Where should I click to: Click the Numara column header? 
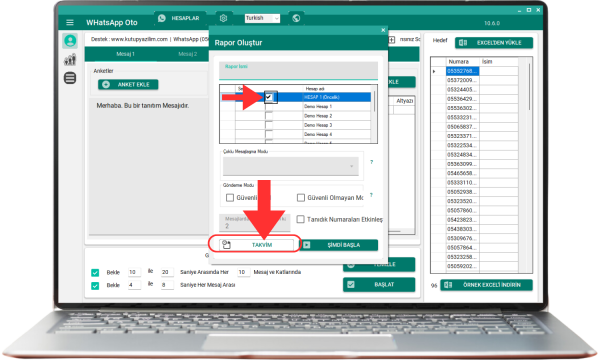[462, 62]
